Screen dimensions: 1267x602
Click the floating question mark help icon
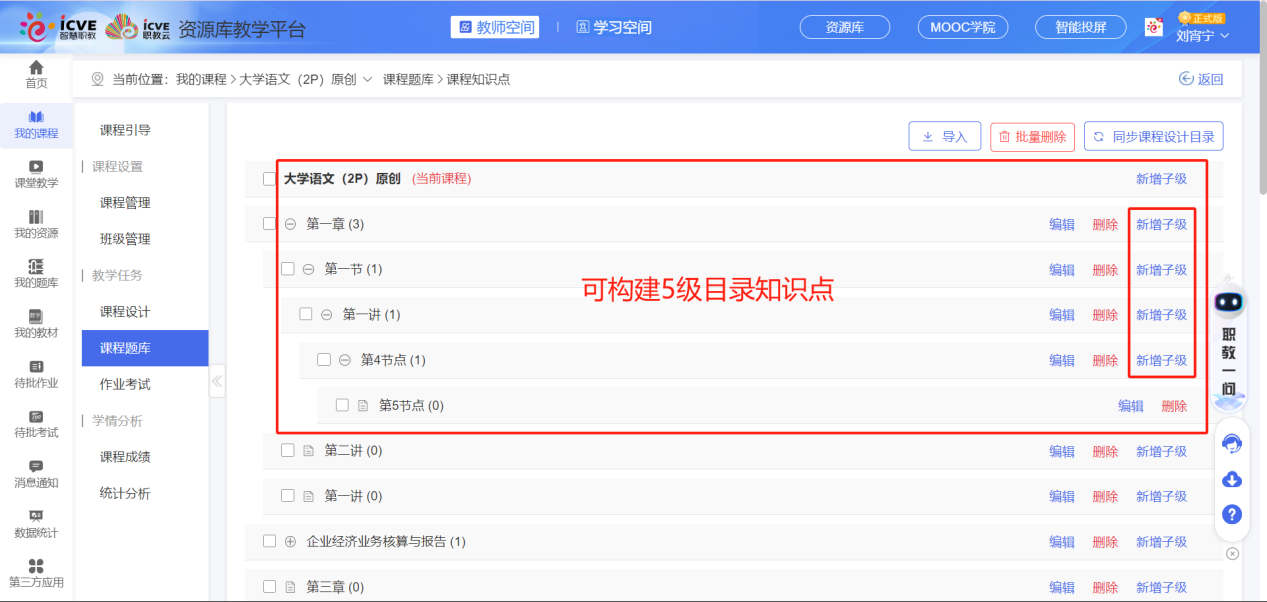(1231, 514)
